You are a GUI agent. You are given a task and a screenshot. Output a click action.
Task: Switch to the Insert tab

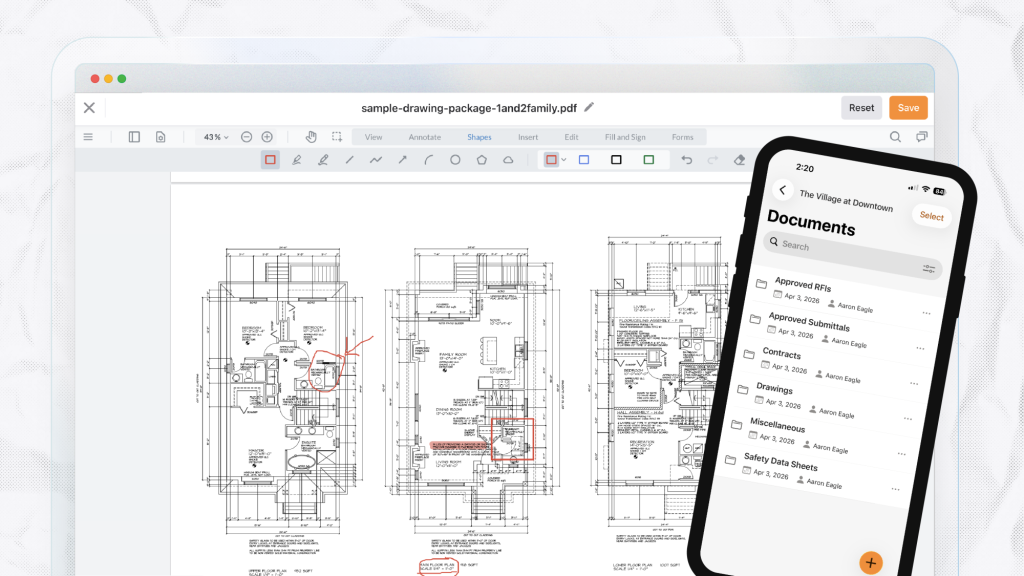click(x=528, y=137)
